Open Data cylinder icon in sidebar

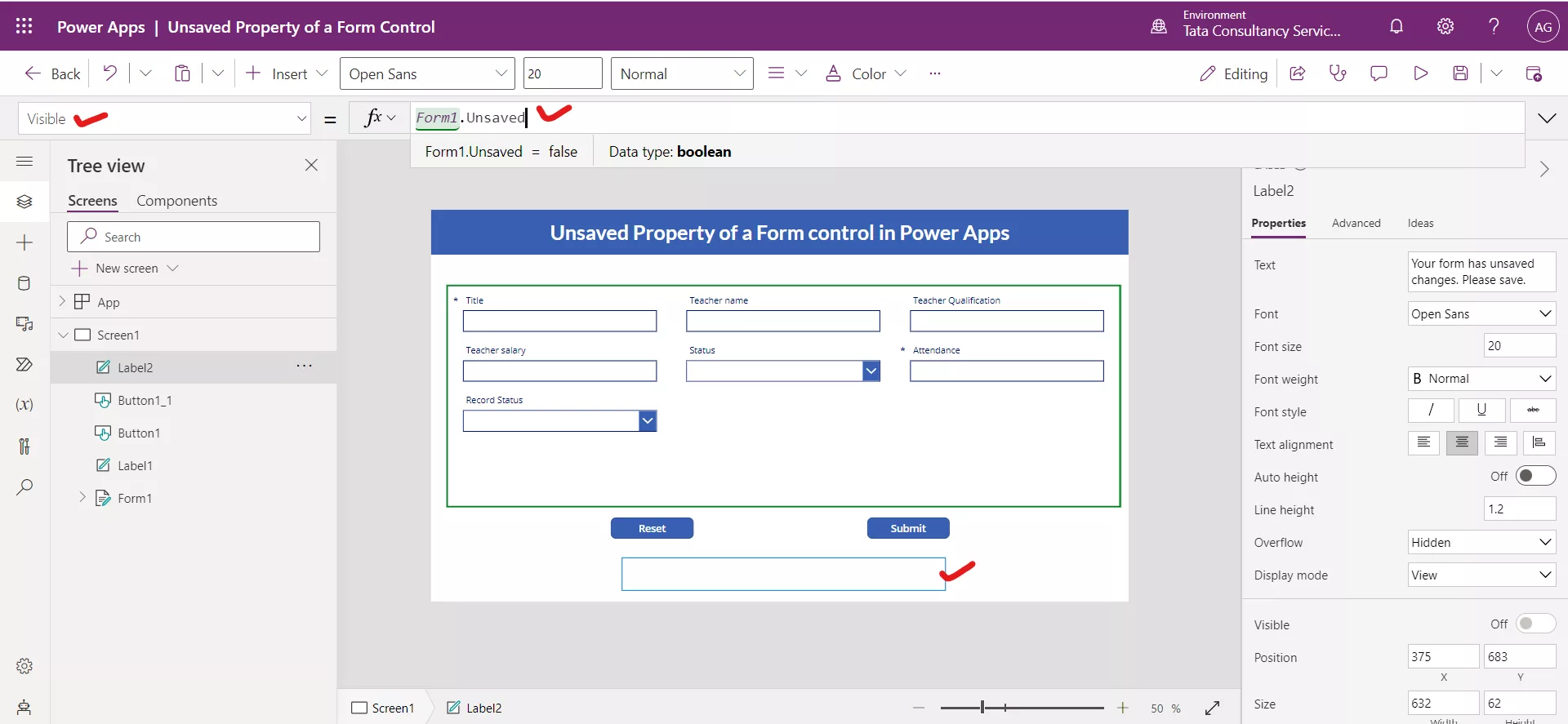pyautogui.click(x=24, y=283)
